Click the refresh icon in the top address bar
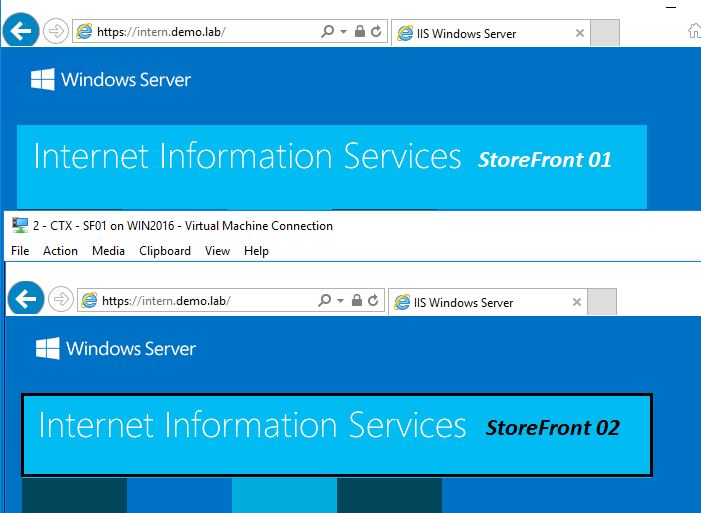701x513 pixels. [x=376, y=32]
